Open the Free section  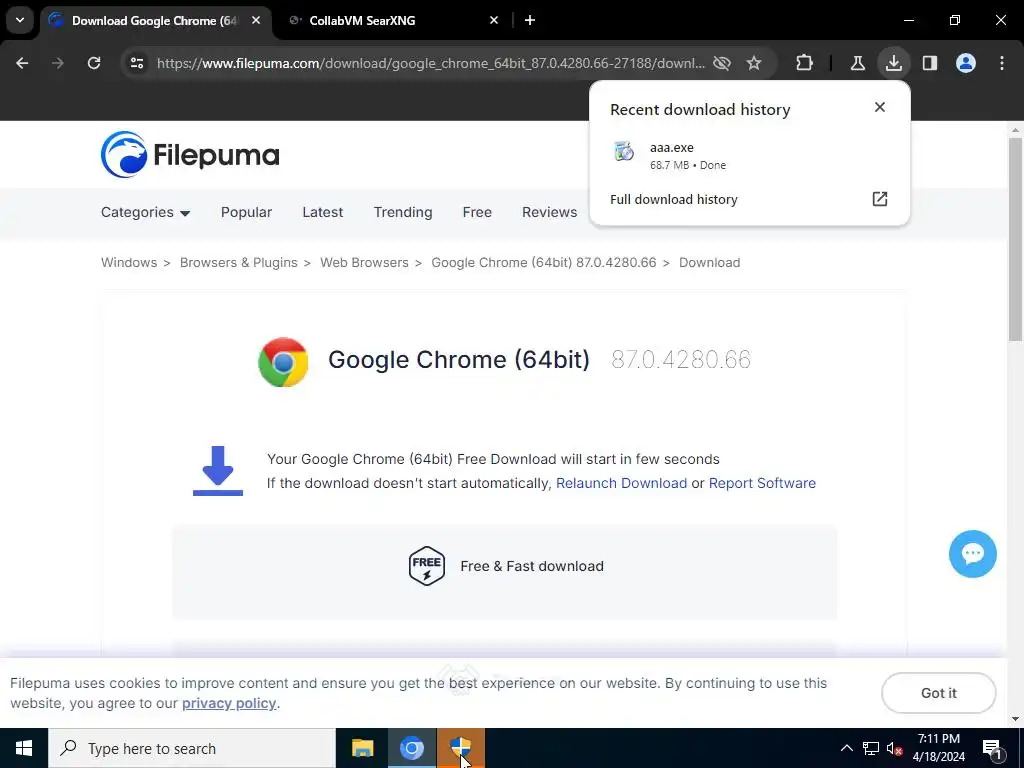(x=477, y=212)
